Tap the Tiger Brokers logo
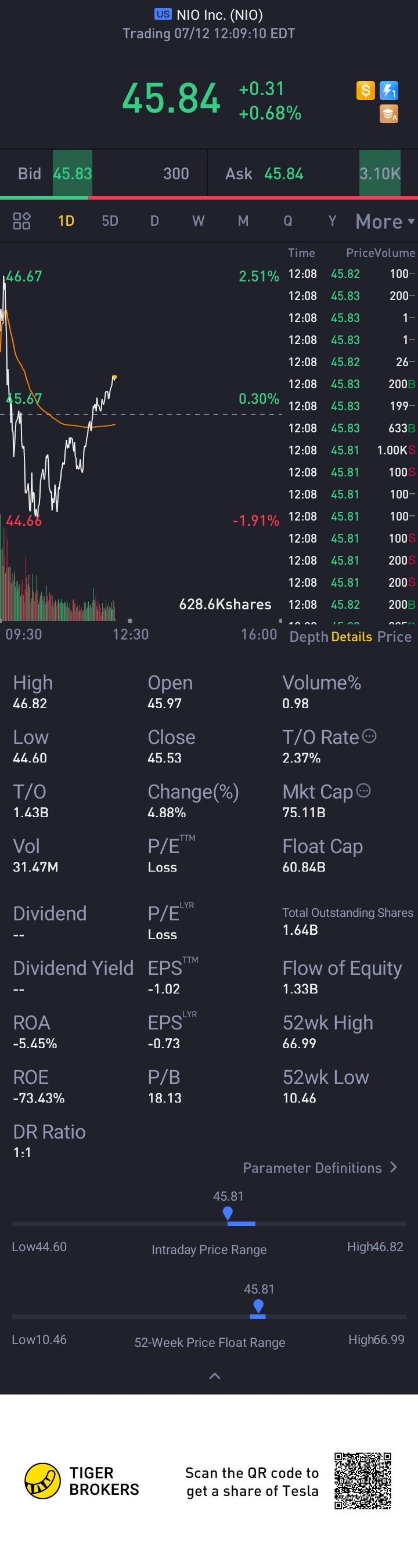The height and width of the screenshot is (1568, 418). tap(42, 1480)
